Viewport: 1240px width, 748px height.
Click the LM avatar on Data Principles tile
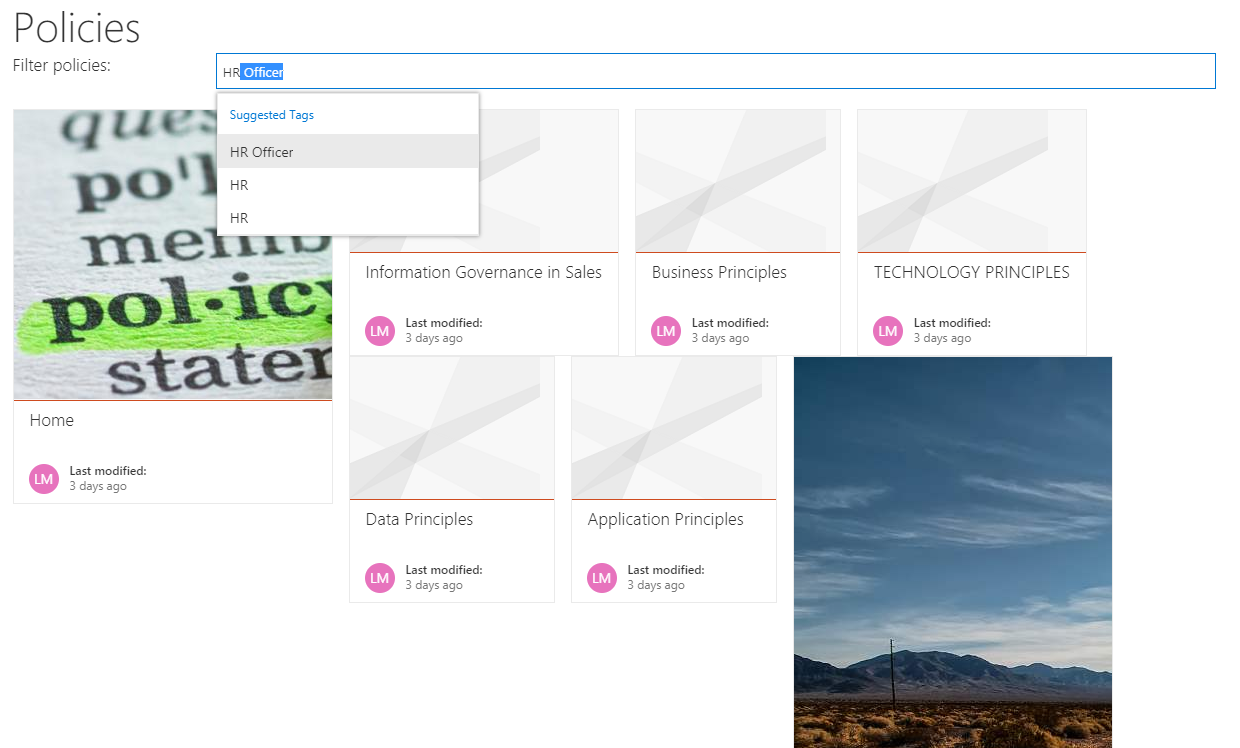click(379, 577)
